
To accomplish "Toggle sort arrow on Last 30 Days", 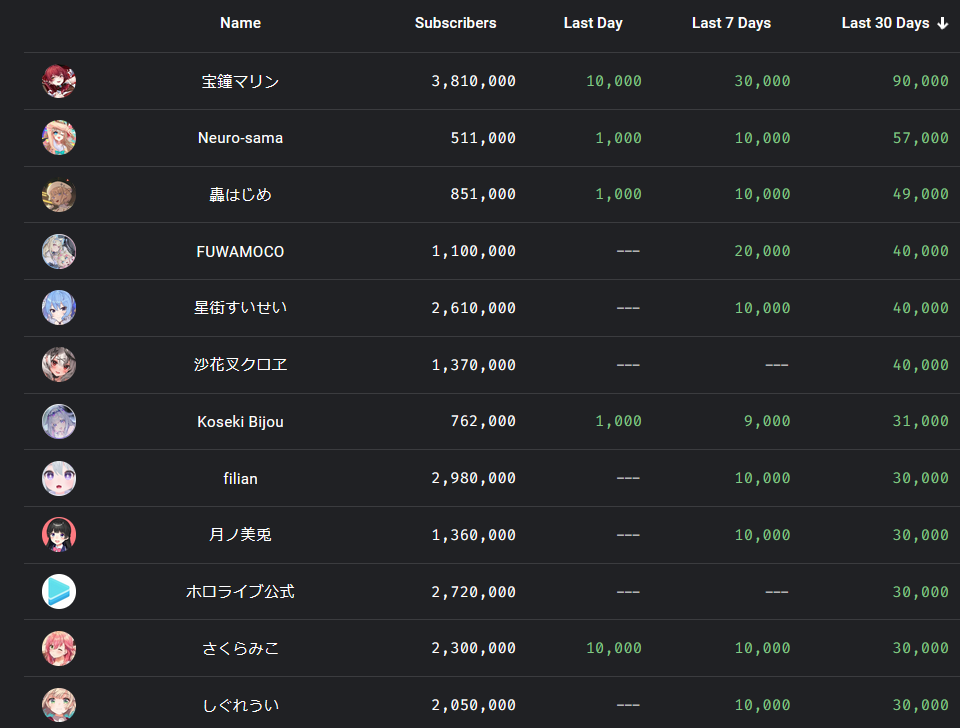I will (942, 23).
